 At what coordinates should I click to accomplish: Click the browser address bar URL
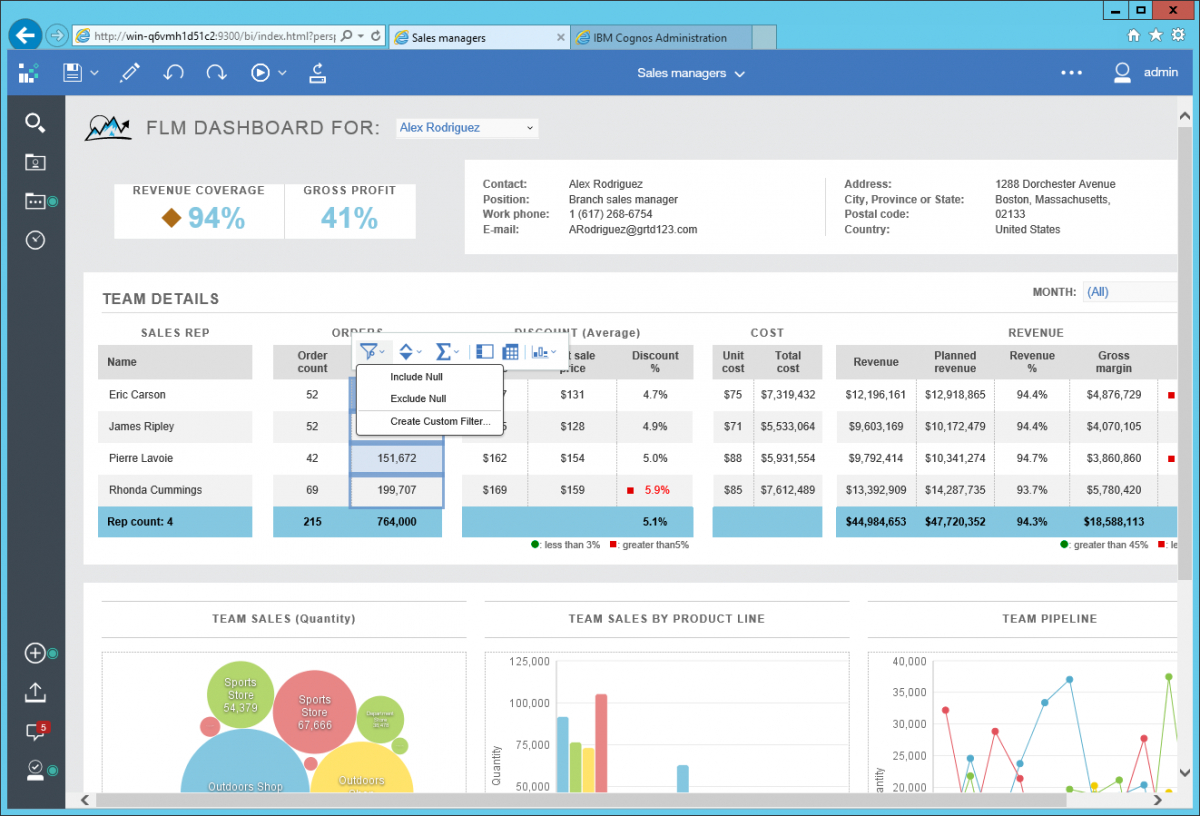[214, 36]
